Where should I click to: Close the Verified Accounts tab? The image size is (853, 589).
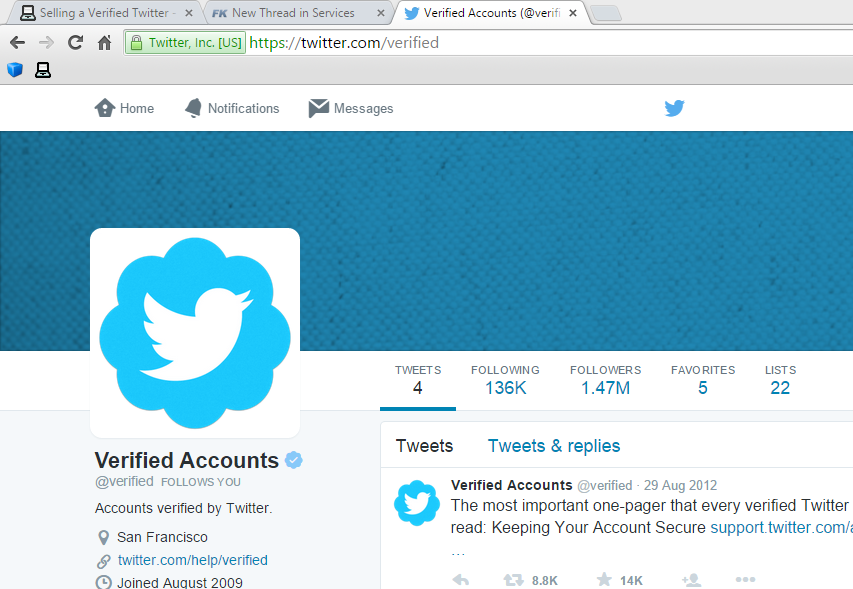(573, 13)
